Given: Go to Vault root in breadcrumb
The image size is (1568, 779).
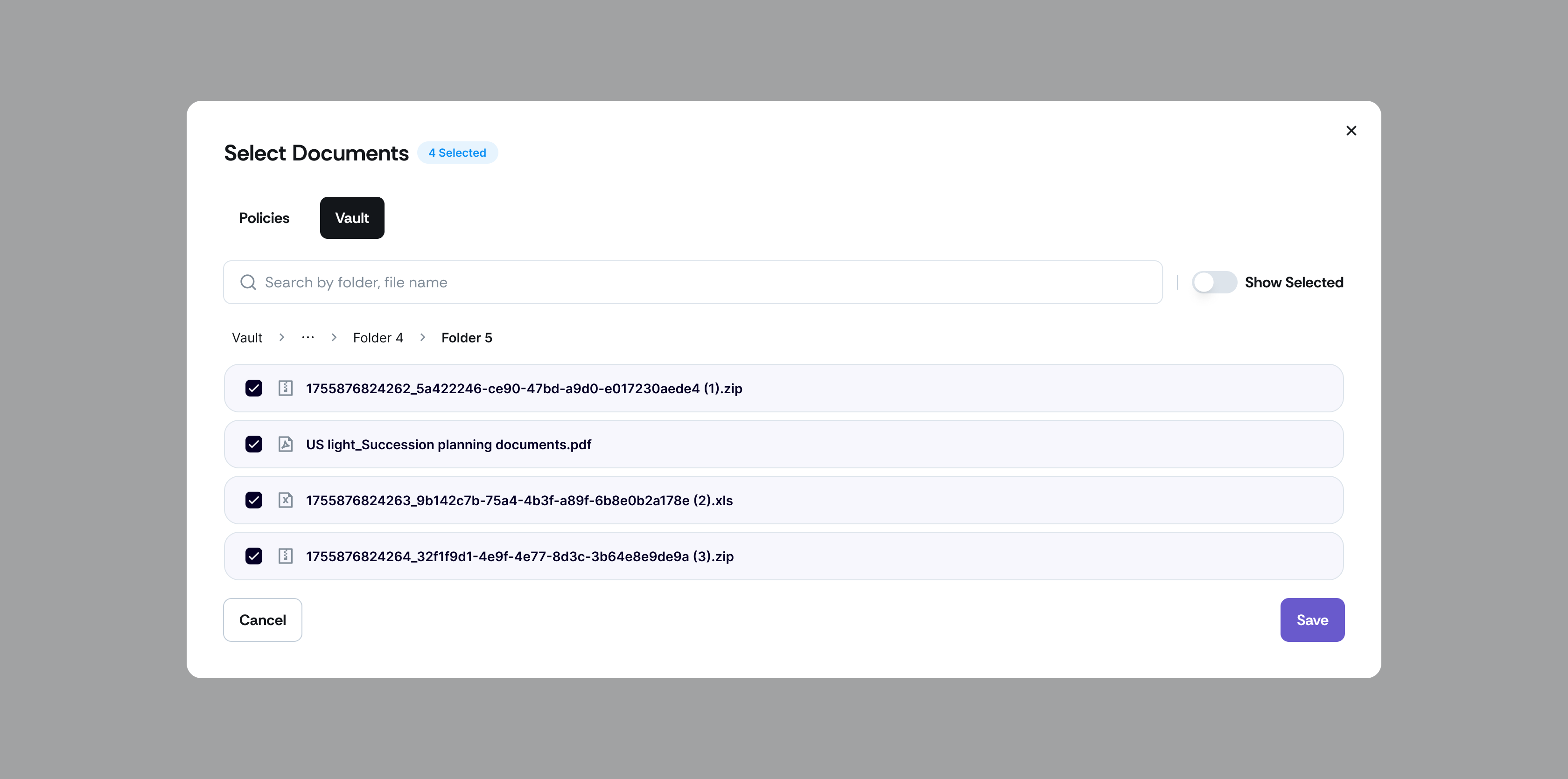Looking at the screenshot, I should 246,338.
